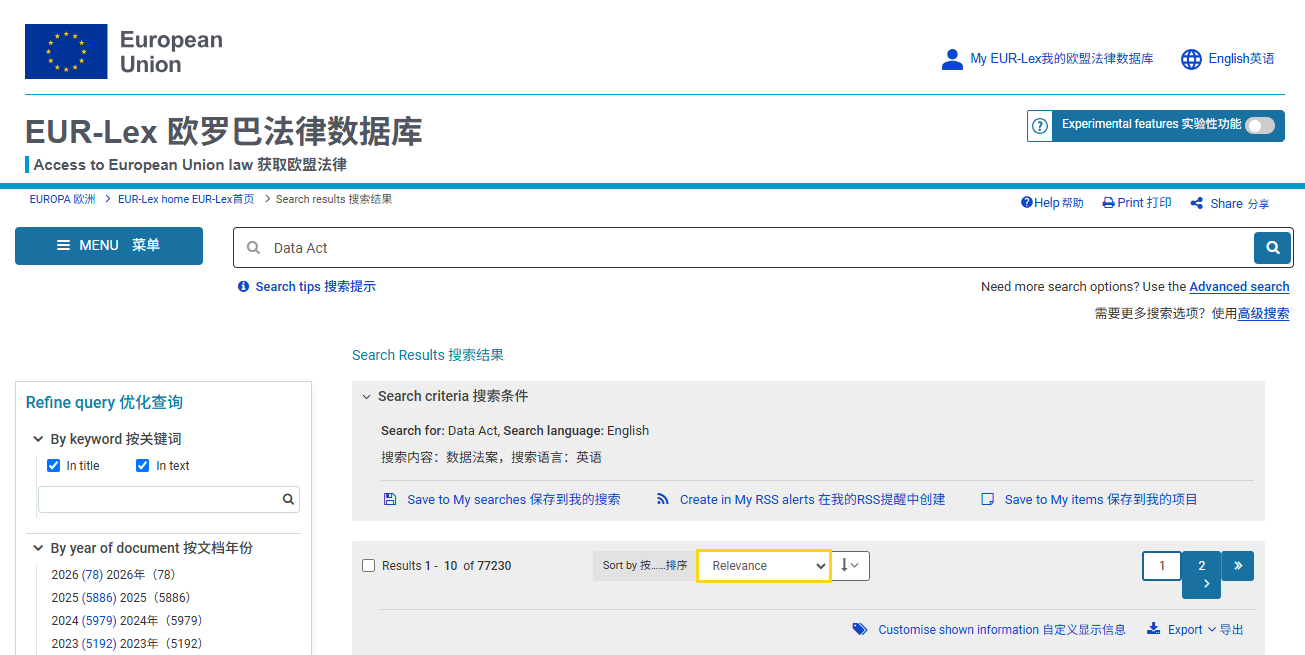Open Customise shown information via the tag icon
The width and height of the screenshot is (1305, 655).
(x=860, y=629)
